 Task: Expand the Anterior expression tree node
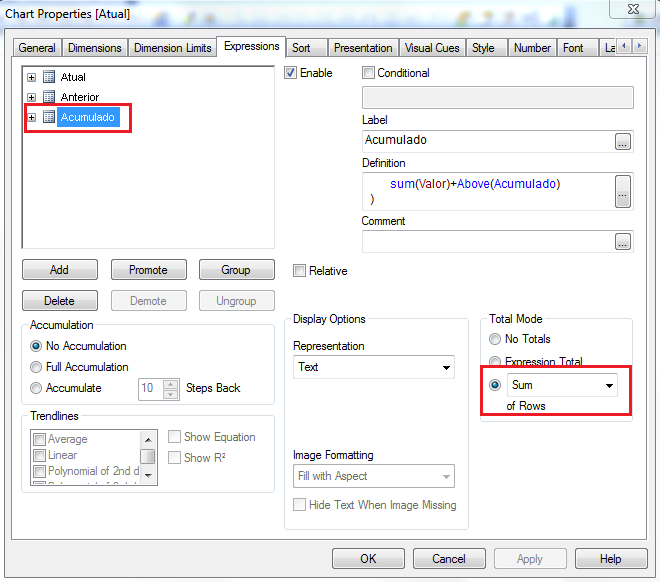tap(32, 97)
